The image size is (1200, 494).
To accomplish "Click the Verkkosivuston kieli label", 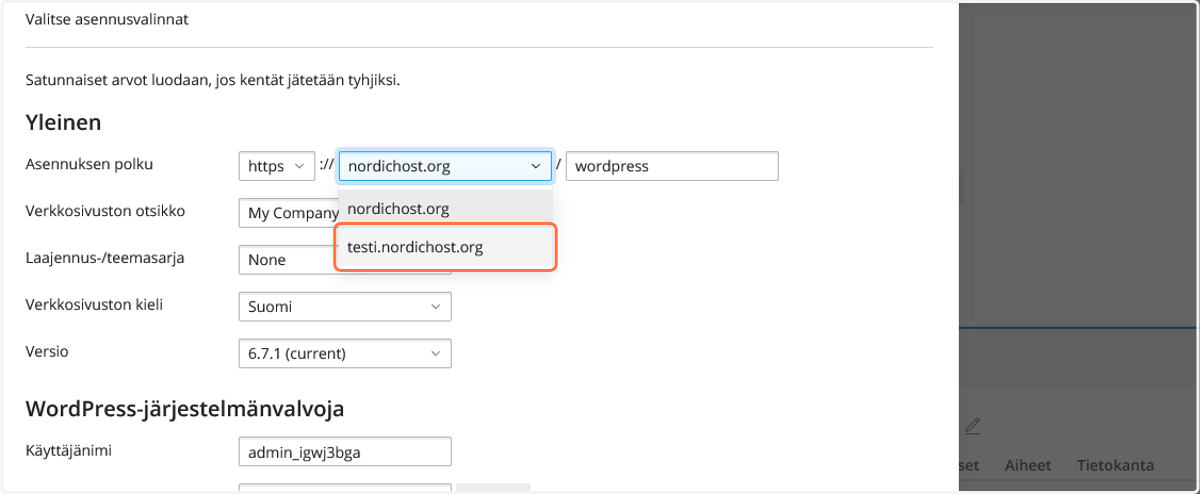I will click(x=94, y=304).
